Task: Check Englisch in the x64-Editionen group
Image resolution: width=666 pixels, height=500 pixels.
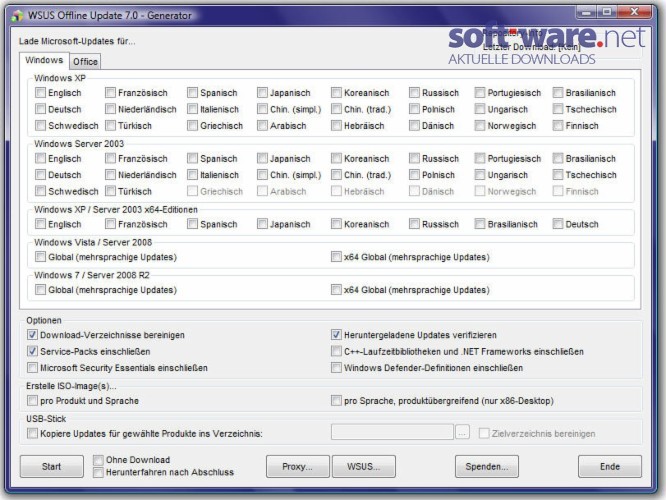Action: point(40,224)
